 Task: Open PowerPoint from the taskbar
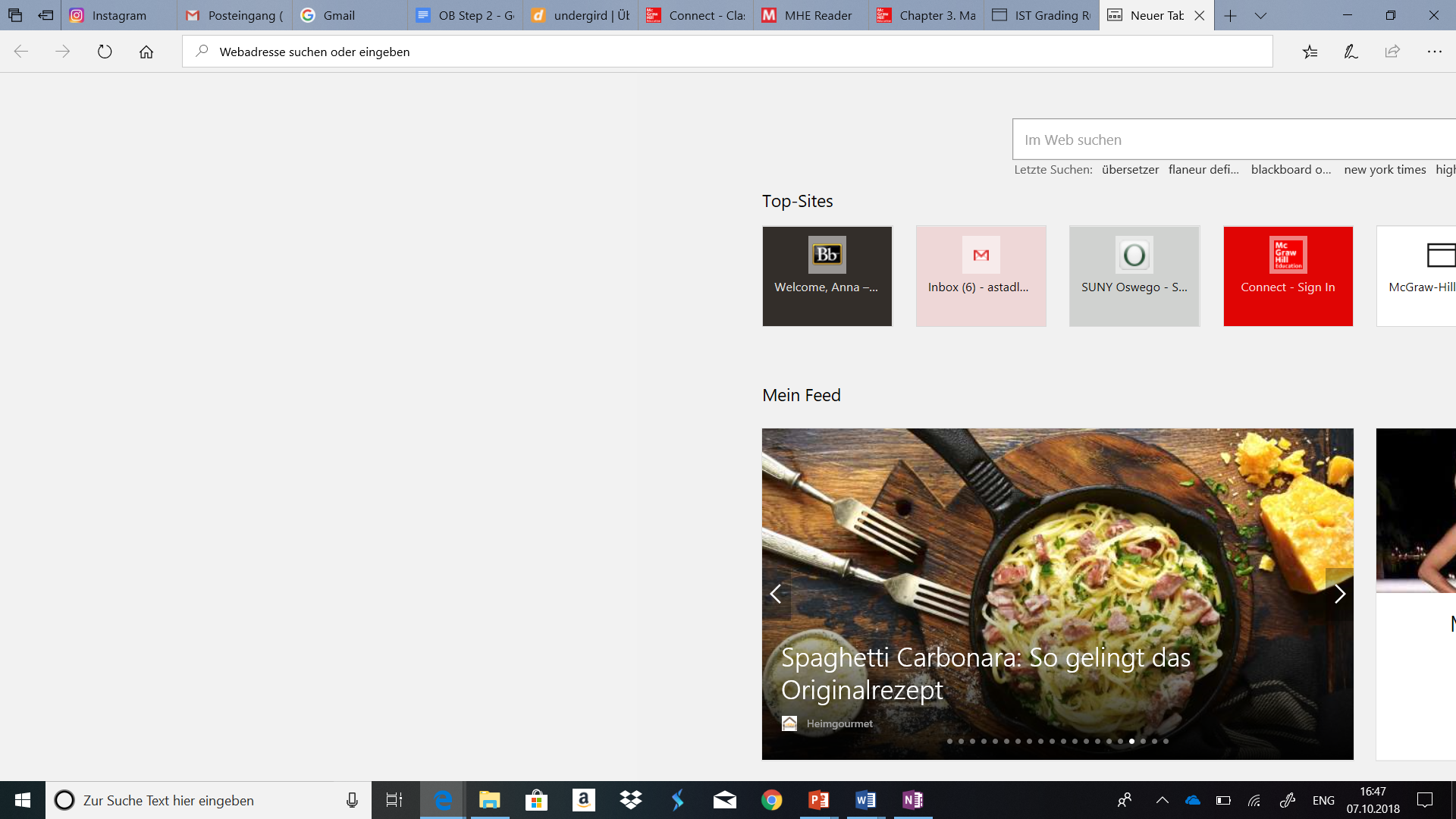tap(819, 800)
